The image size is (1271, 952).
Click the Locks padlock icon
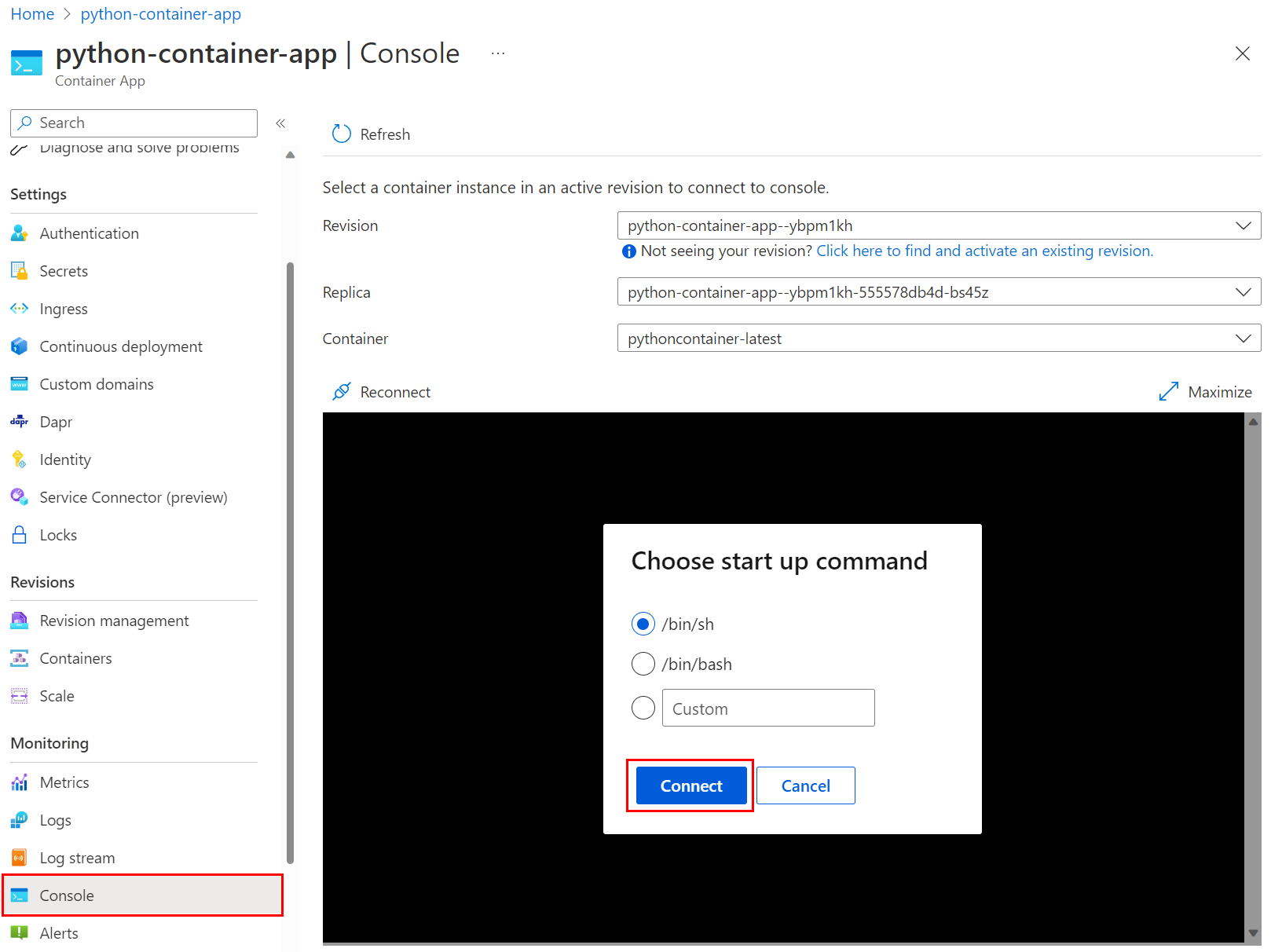coord(20,535)
